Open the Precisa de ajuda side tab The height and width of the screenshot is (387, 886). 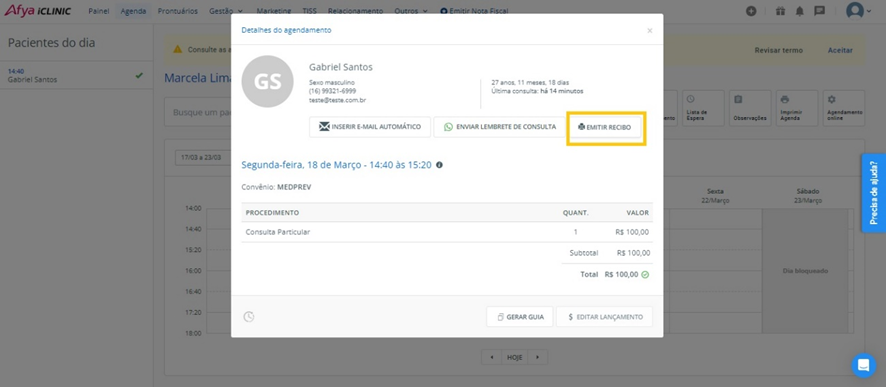(874, 193)
